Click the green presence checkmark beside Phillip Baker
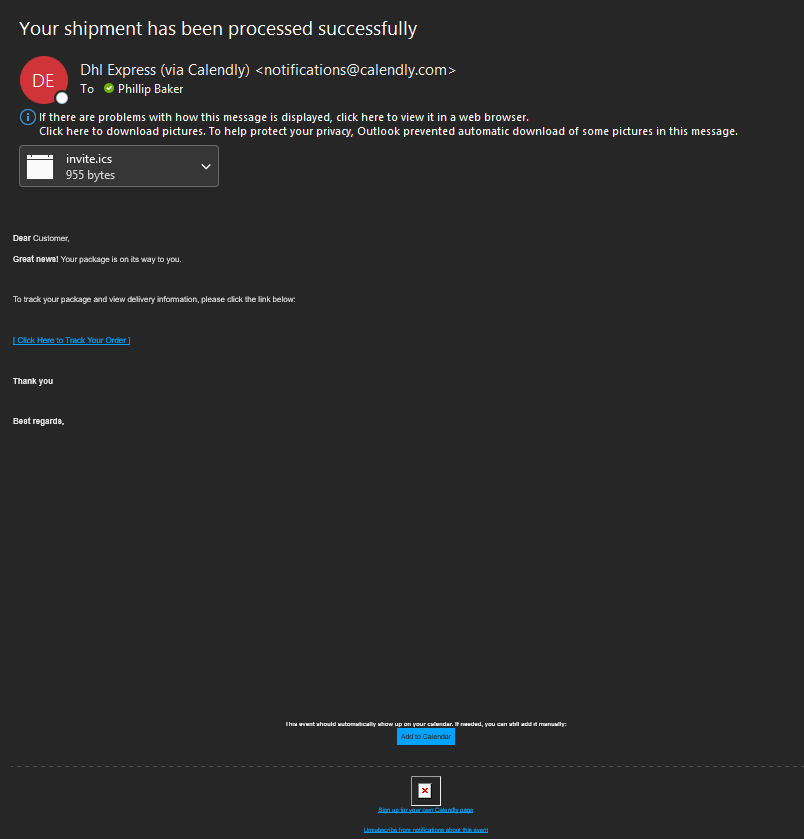The width and height of the screenshot is (804, 839). coord(109,88)
